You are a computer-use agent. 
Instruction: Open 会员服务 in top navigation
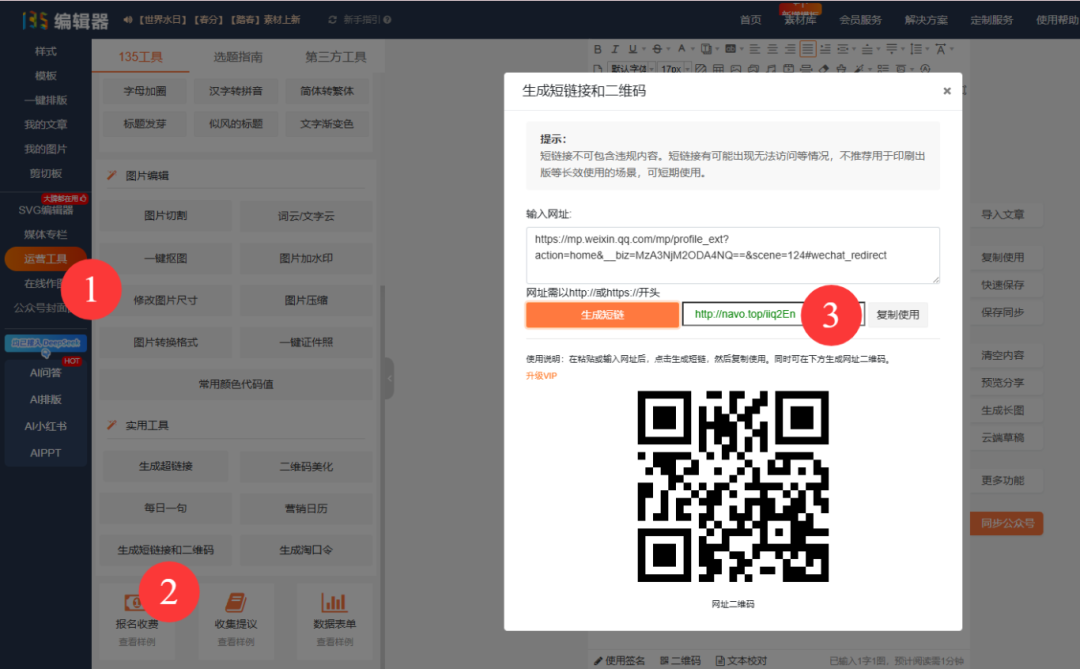click(860, 20)
